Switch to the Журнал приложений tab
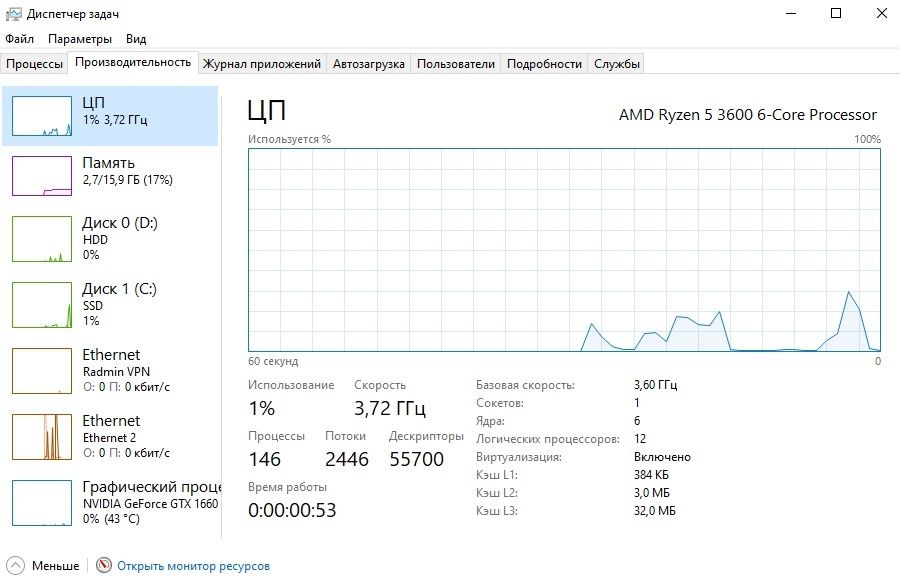Screen dimensions: 900x581 tap(262, 64)
